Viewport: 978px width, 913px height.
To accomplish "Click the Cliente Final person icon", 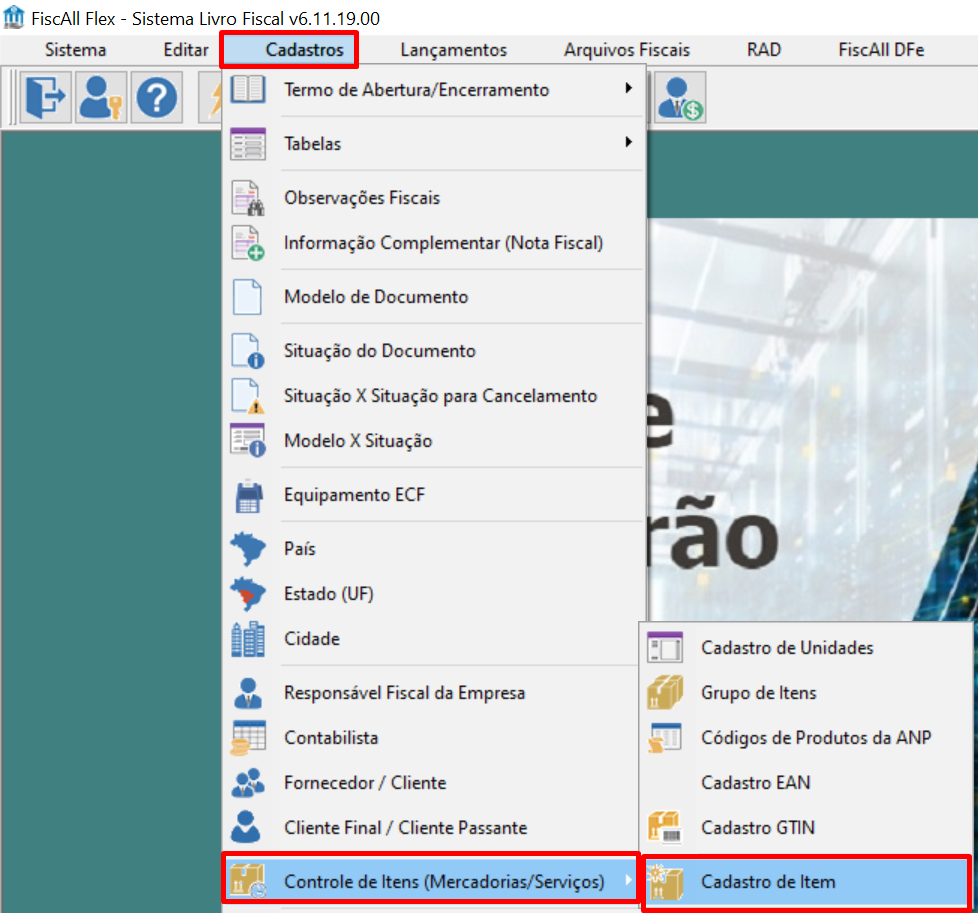I will (246, 827).
